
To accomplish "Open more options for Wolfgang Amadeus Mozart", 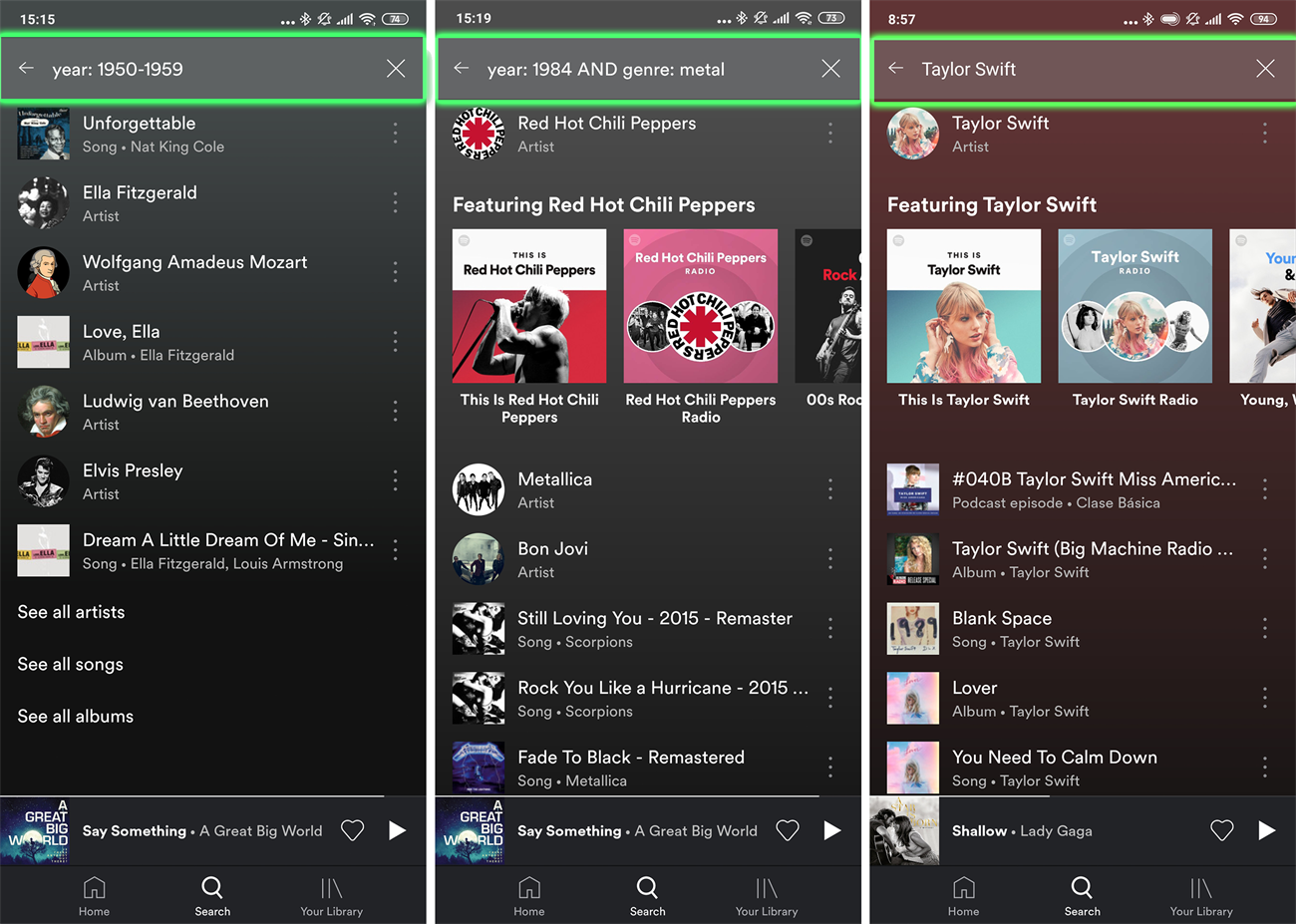I will [x=396, y=272].
